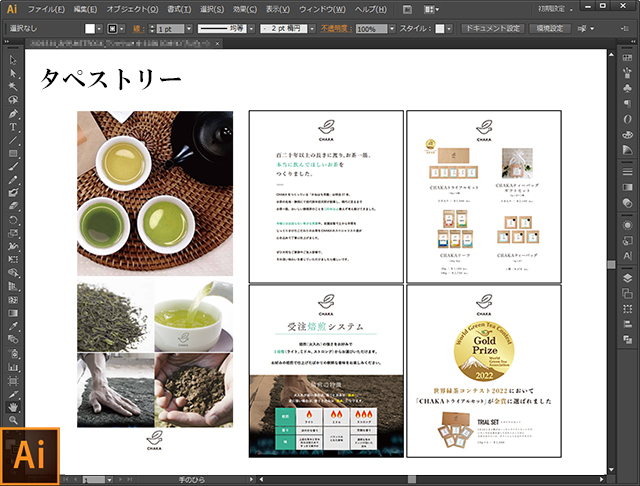Click the ドキュメント設定 button

click(x=492, y=29)
